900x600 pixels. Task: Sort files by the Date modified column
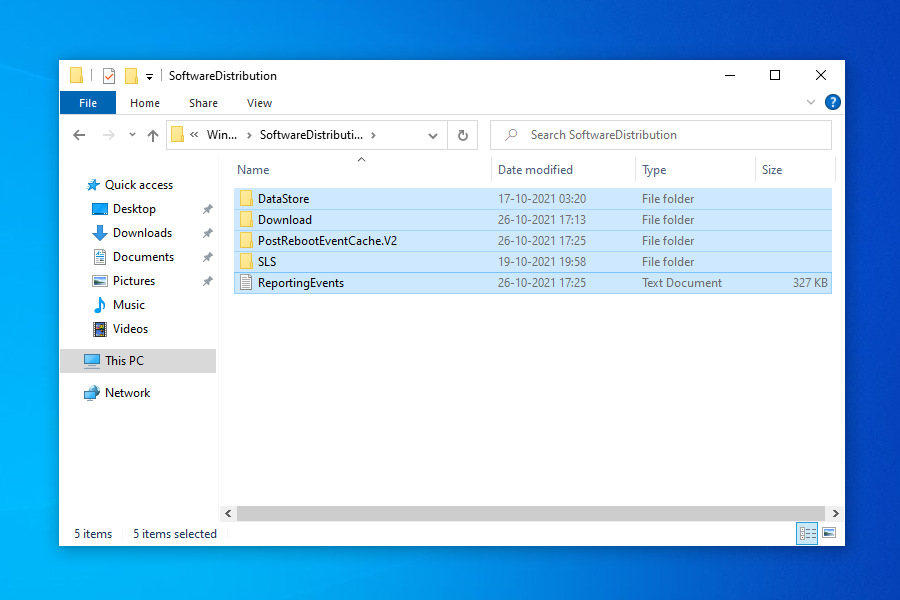(535, 170)
